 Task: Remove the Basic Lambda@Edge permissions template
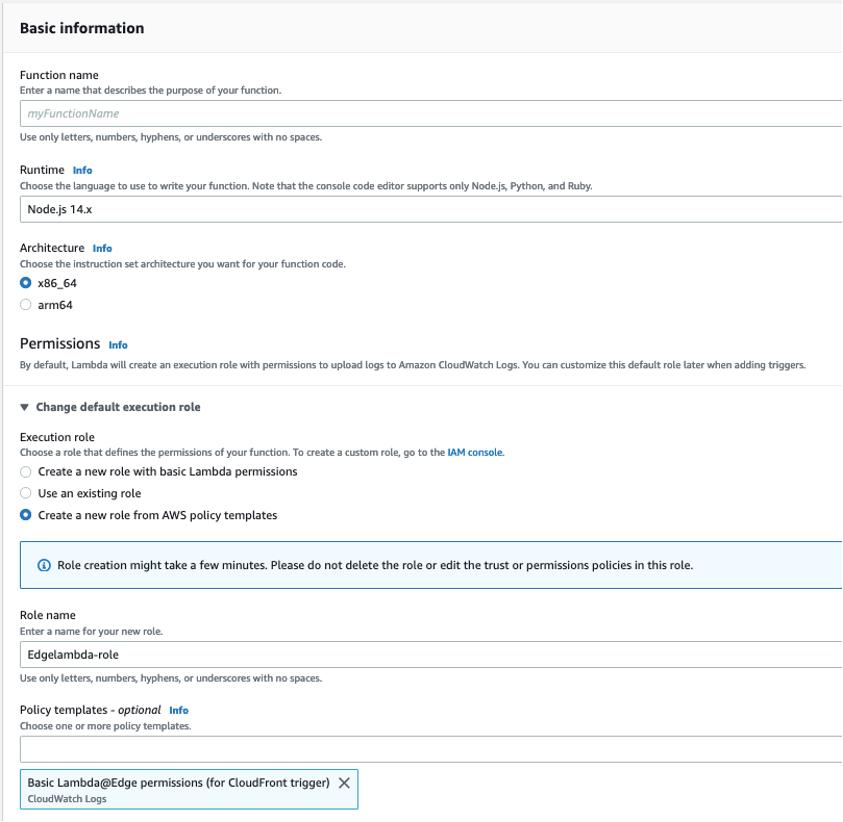[345, 783]
